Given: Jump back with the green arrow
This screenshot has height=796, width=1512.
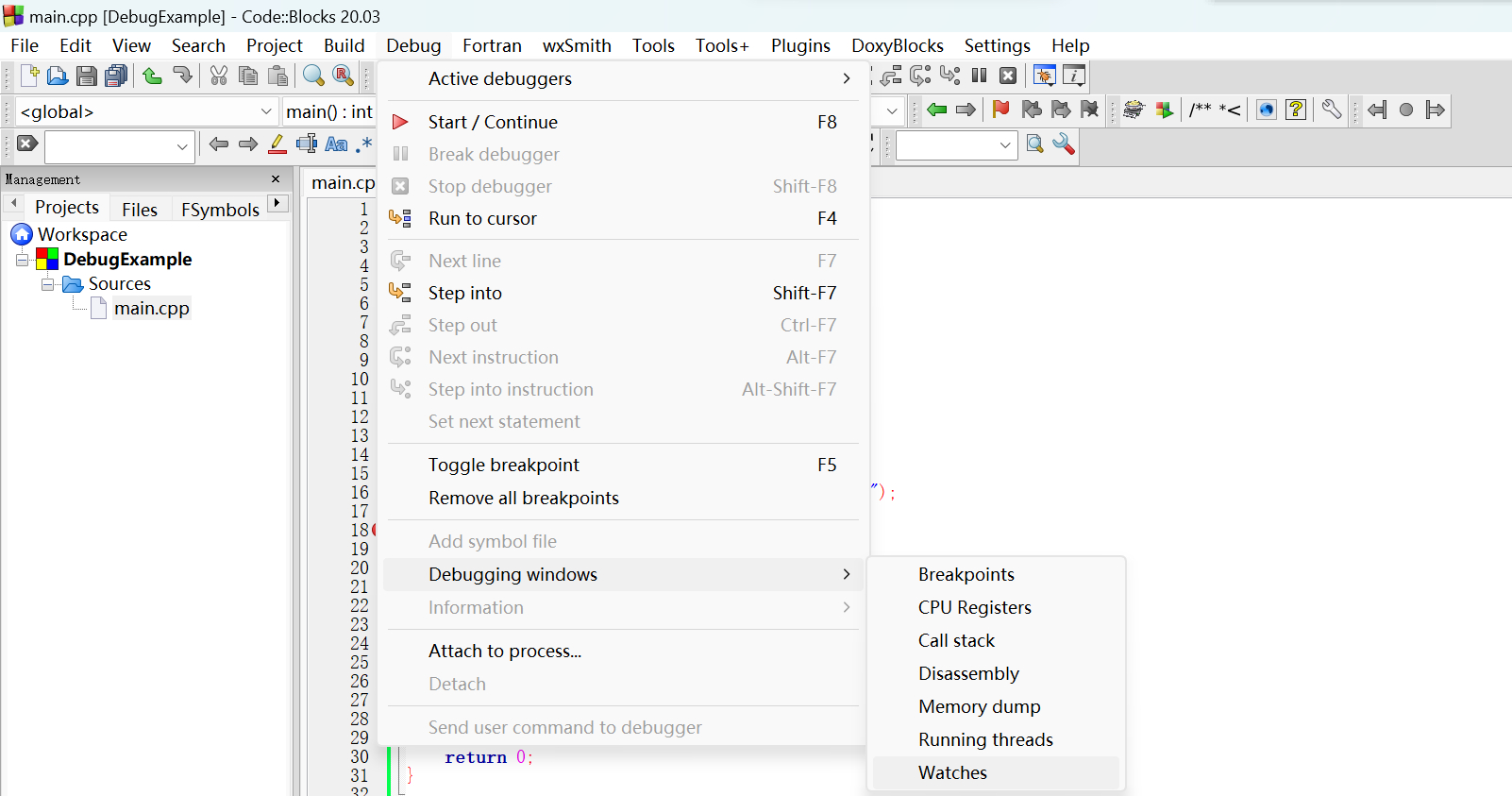Looking at the screenshot, I should 936,110.
